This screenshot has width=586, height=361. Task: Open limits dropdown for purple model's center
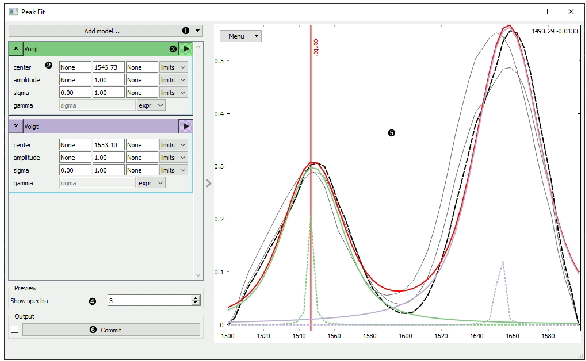[x=173, y=145]
